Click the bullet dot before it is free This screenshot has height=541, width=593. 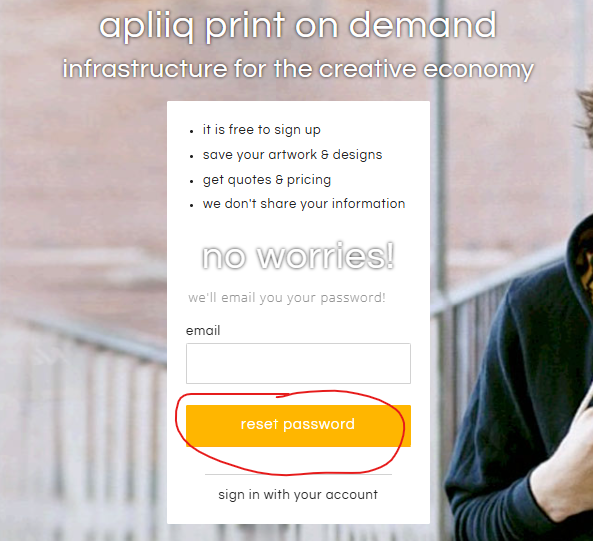(x=192, y=131)
